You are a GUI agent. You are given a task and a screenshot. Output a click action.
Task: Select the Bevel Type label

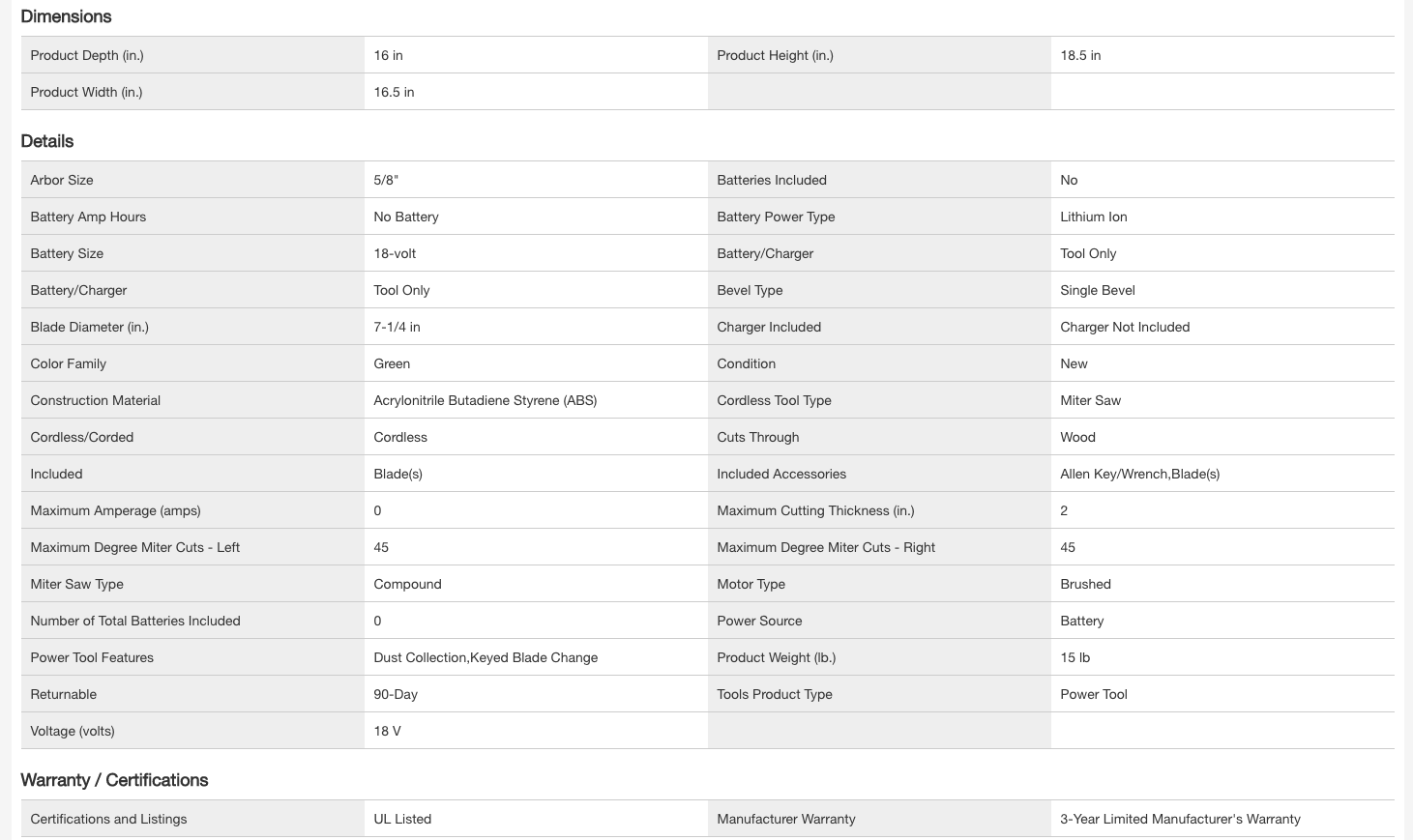750,290
